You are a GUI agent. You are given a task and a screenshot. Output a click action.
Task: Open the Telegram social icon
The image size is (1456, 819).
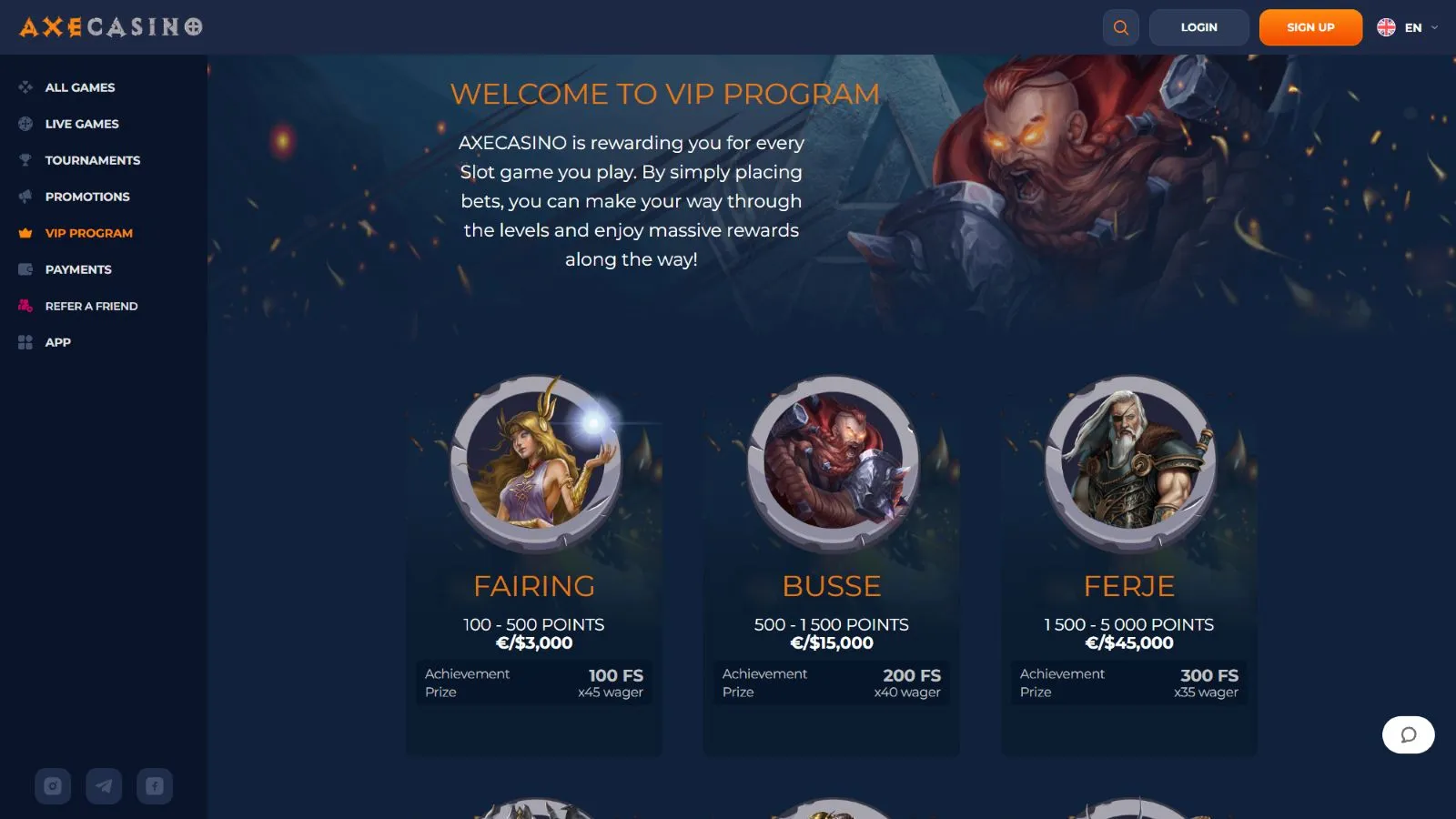pyautogui.click(x=104, y=786)
